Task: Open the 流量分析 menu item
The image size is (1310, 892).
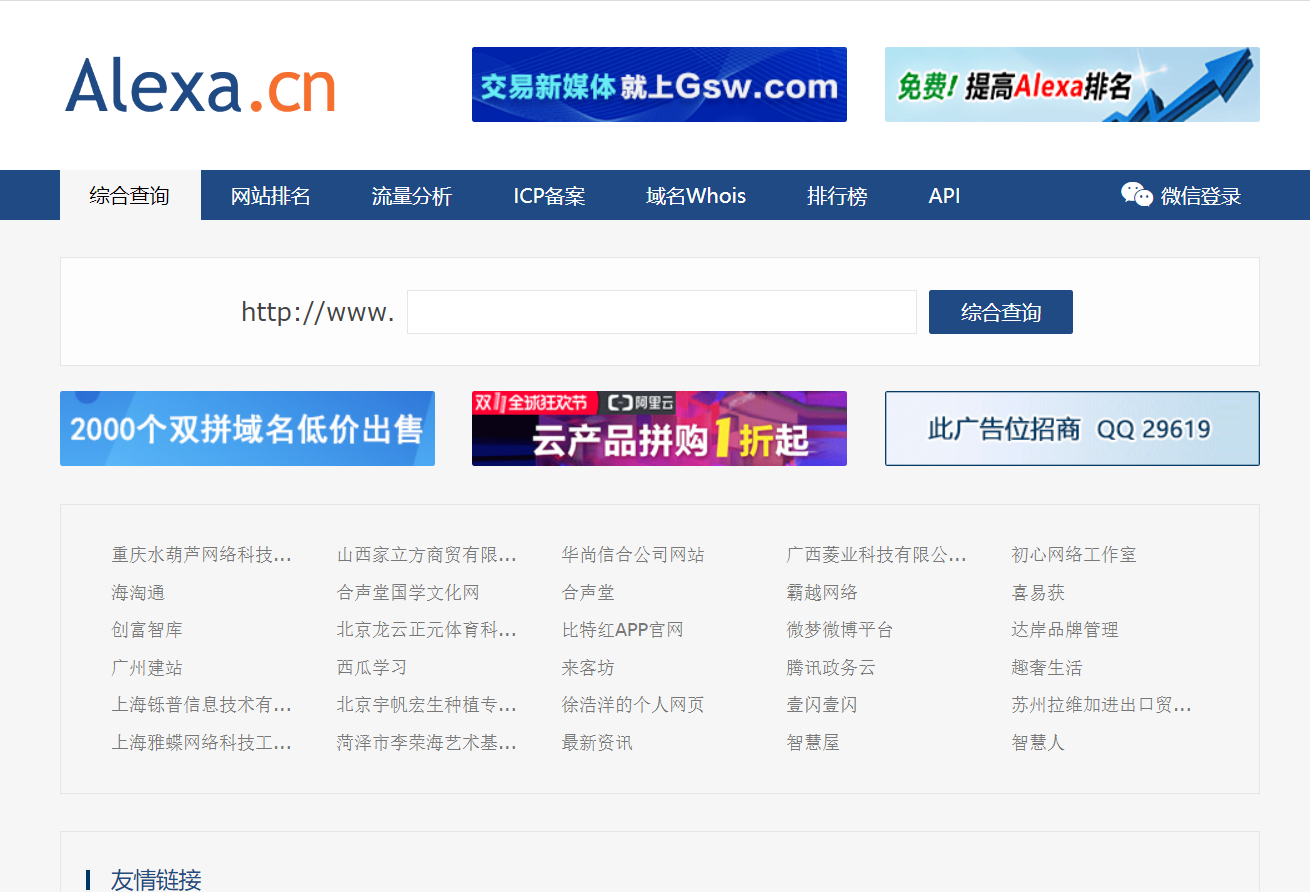Action: point(411,196)
